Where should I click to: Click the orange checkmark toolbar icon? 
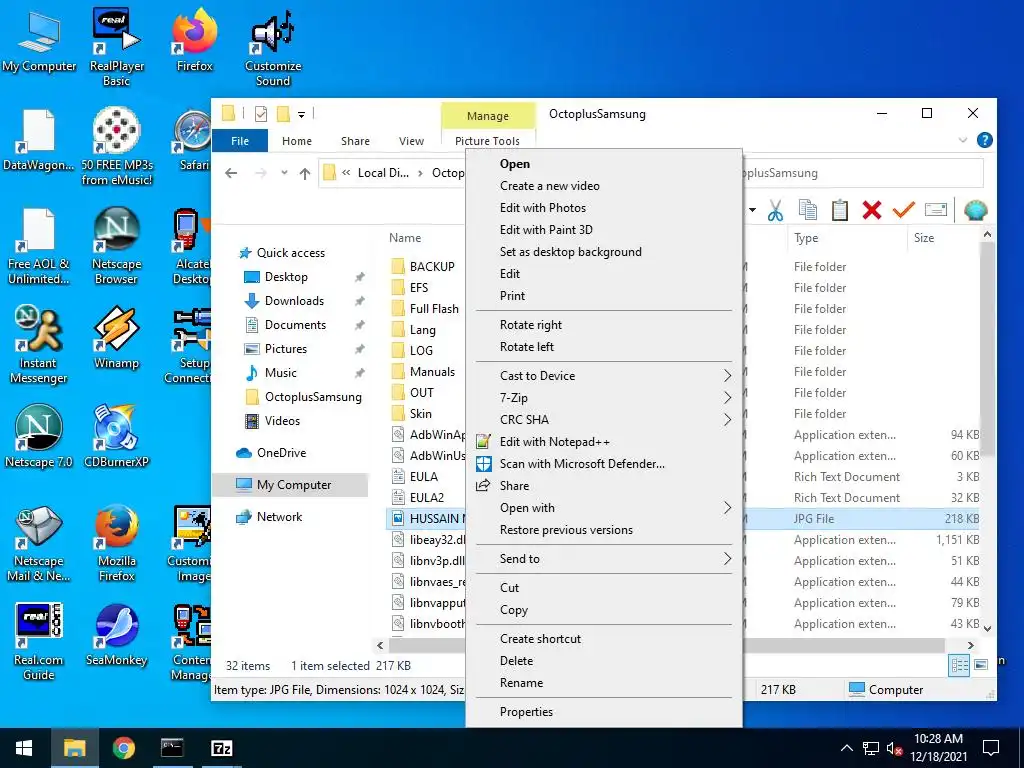pos(904,210)
